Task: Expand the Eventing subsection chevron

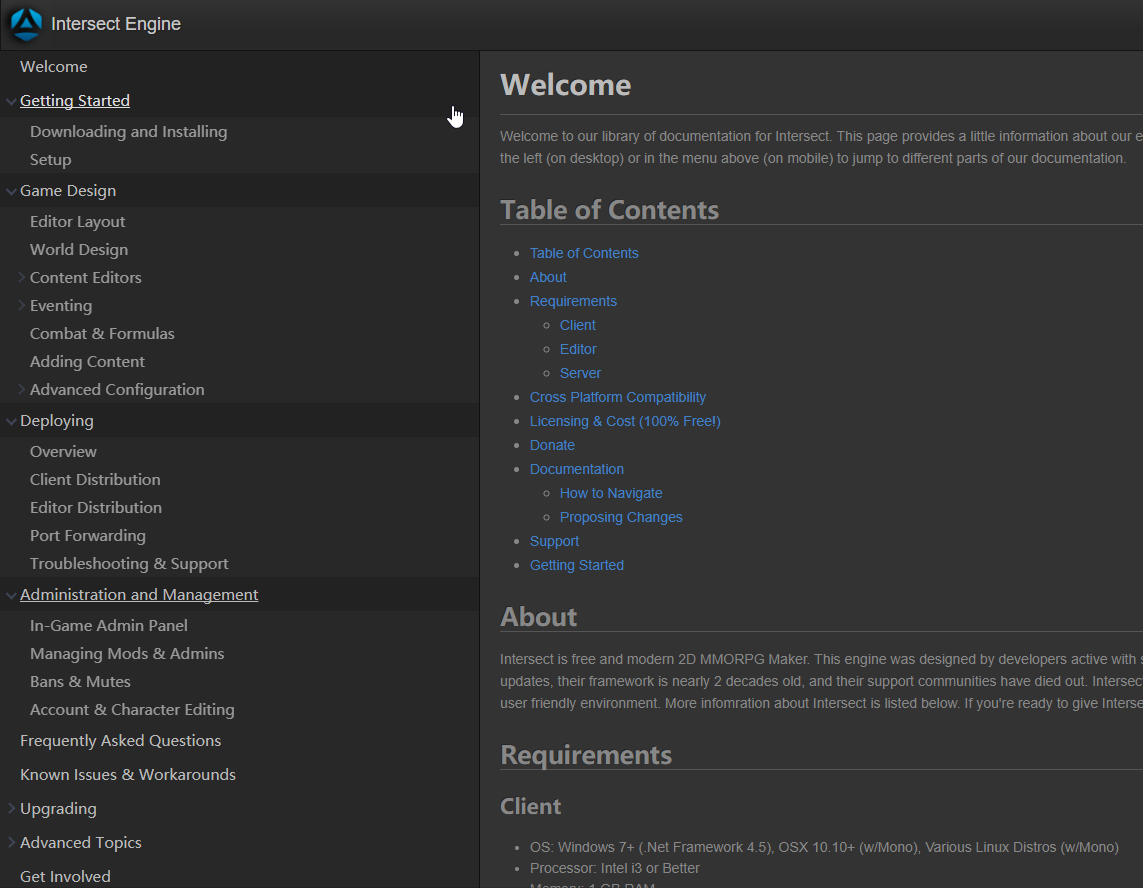Action: coord(21,305)
